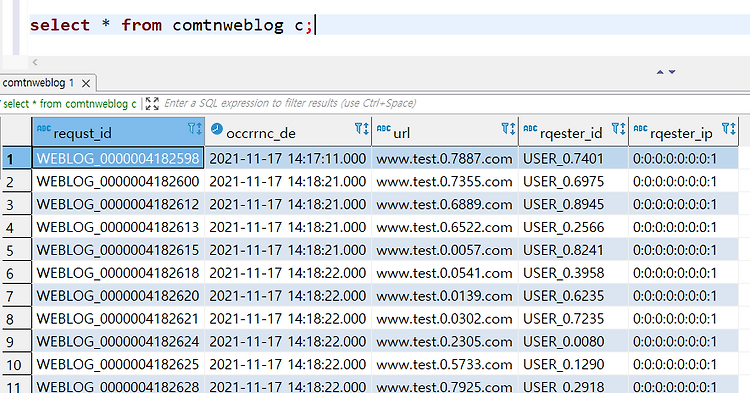Click cell USER_0.3958
Viewport: 750px width, 393px height.
[x=574, y=273]
